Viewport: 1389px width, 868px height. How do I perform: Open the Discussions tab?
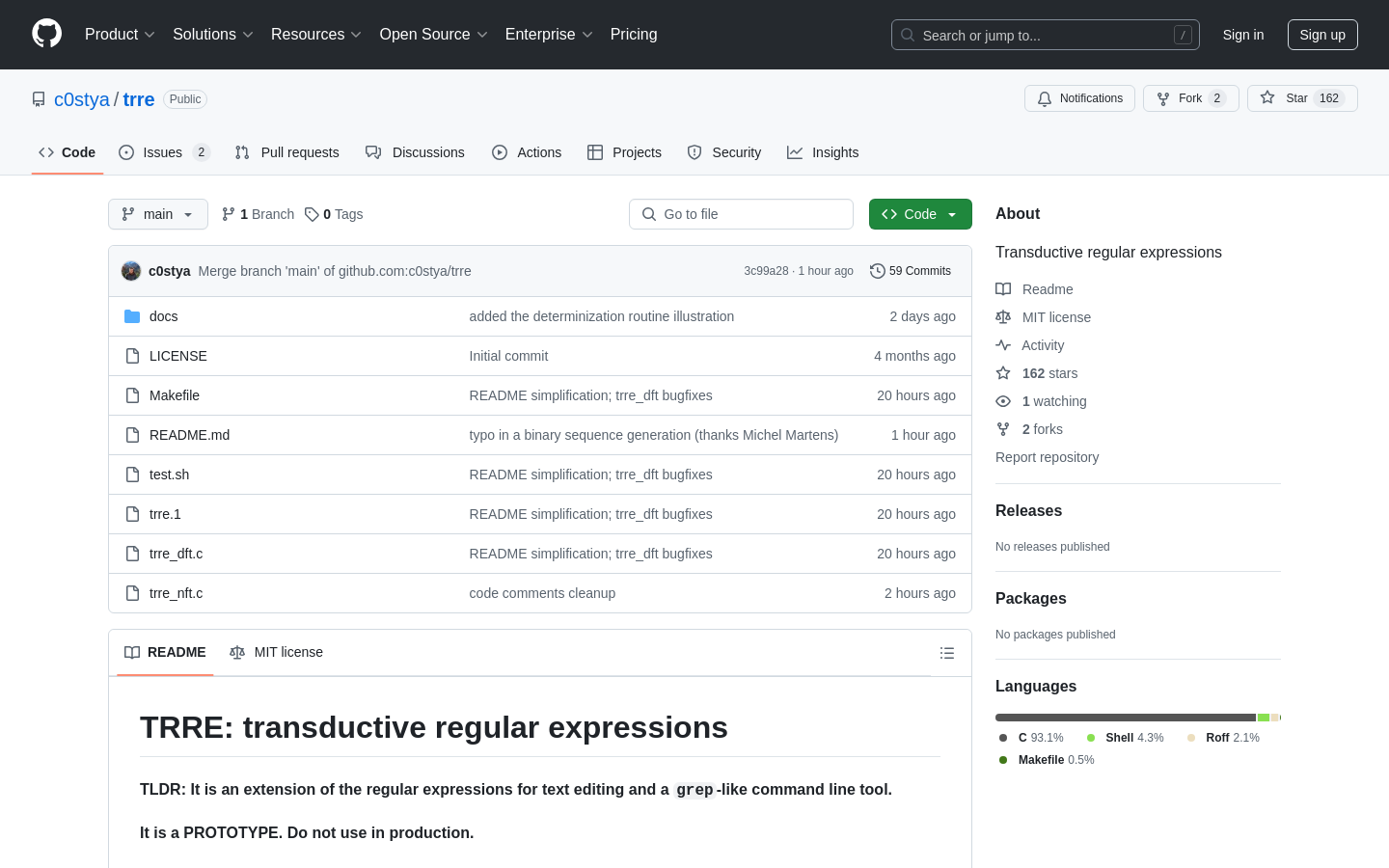(415, 152)
